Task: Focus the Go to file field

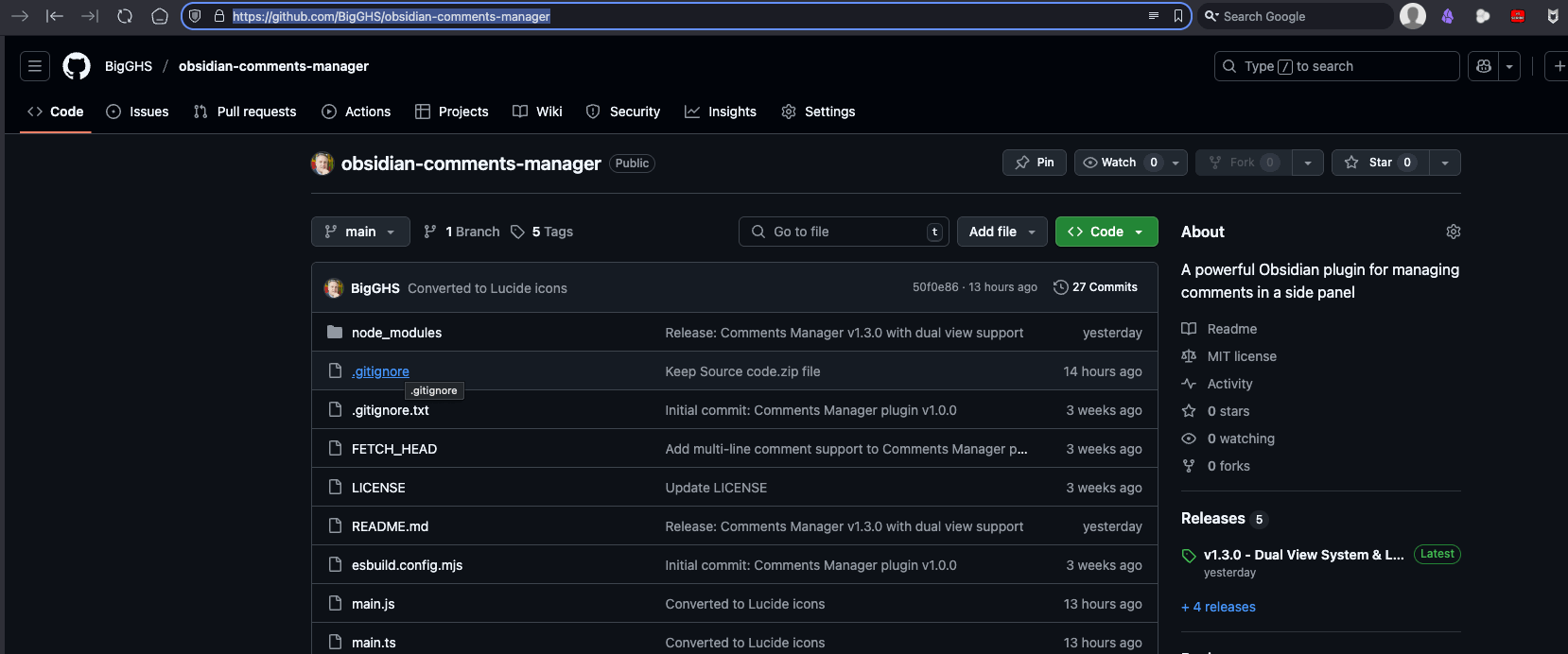Action: point(845,232)
